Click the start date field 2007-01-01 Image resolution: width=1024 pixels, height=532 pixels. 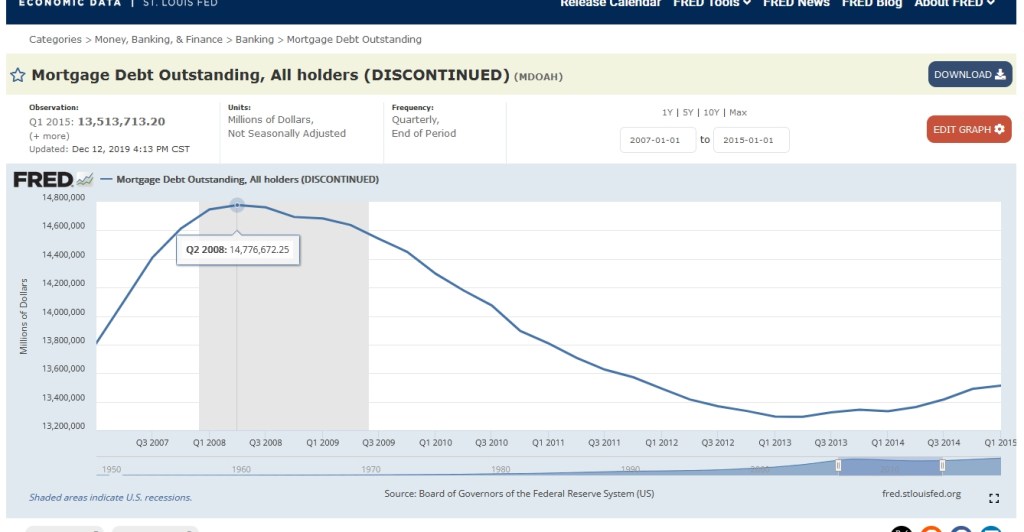click(x=657, y=140)
